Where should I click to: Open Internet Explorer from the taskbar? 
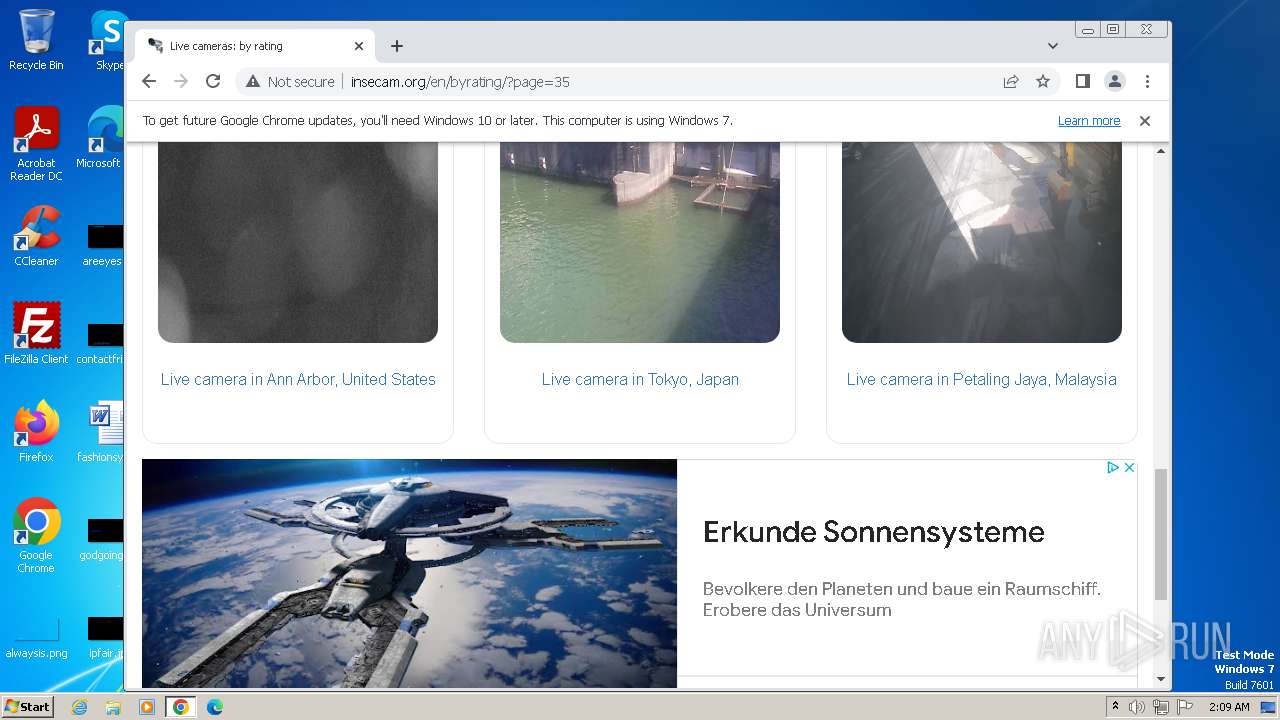[79, 707]
